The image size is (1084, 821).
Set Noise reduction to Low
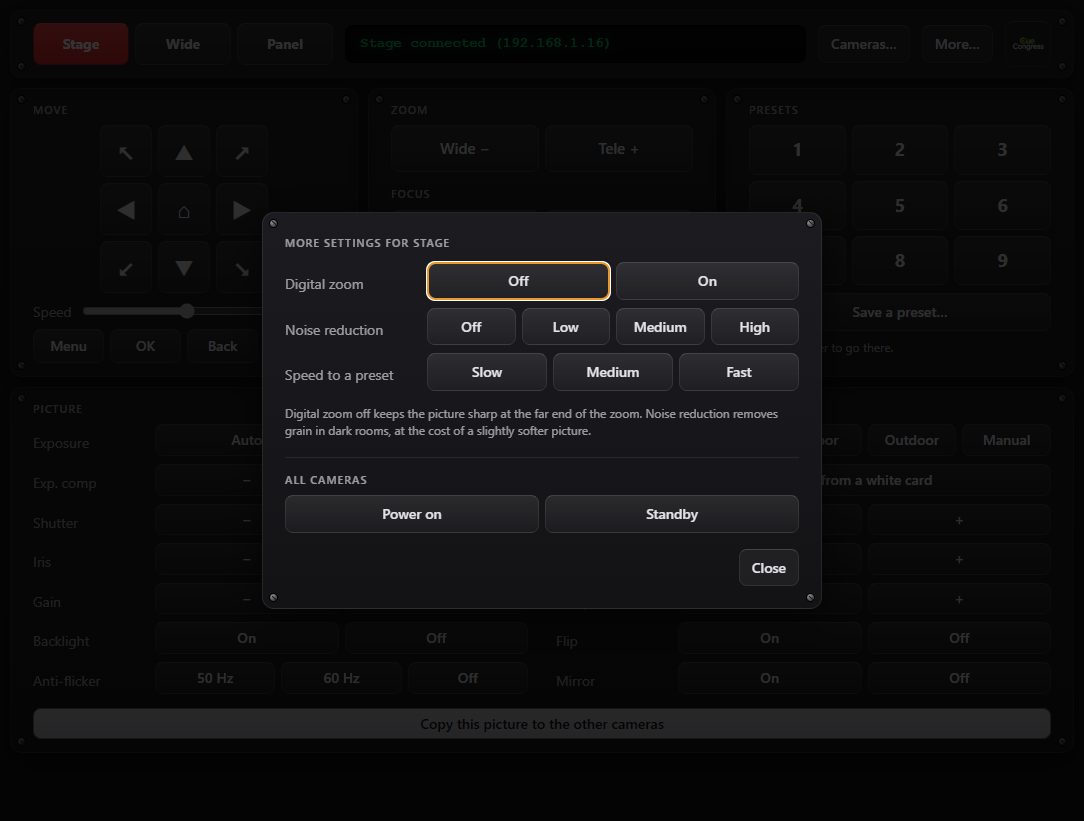click(566, 327)
